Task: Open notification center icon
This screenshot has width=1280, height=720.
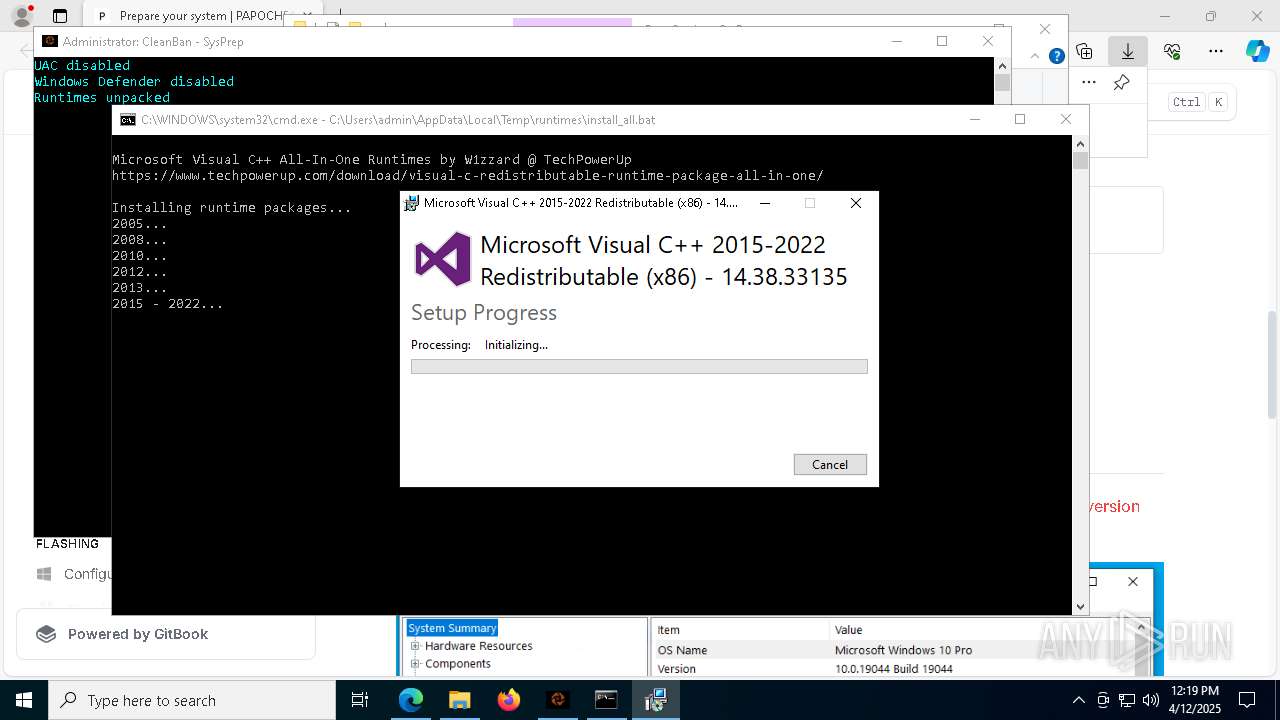Action: point(1247,700)
